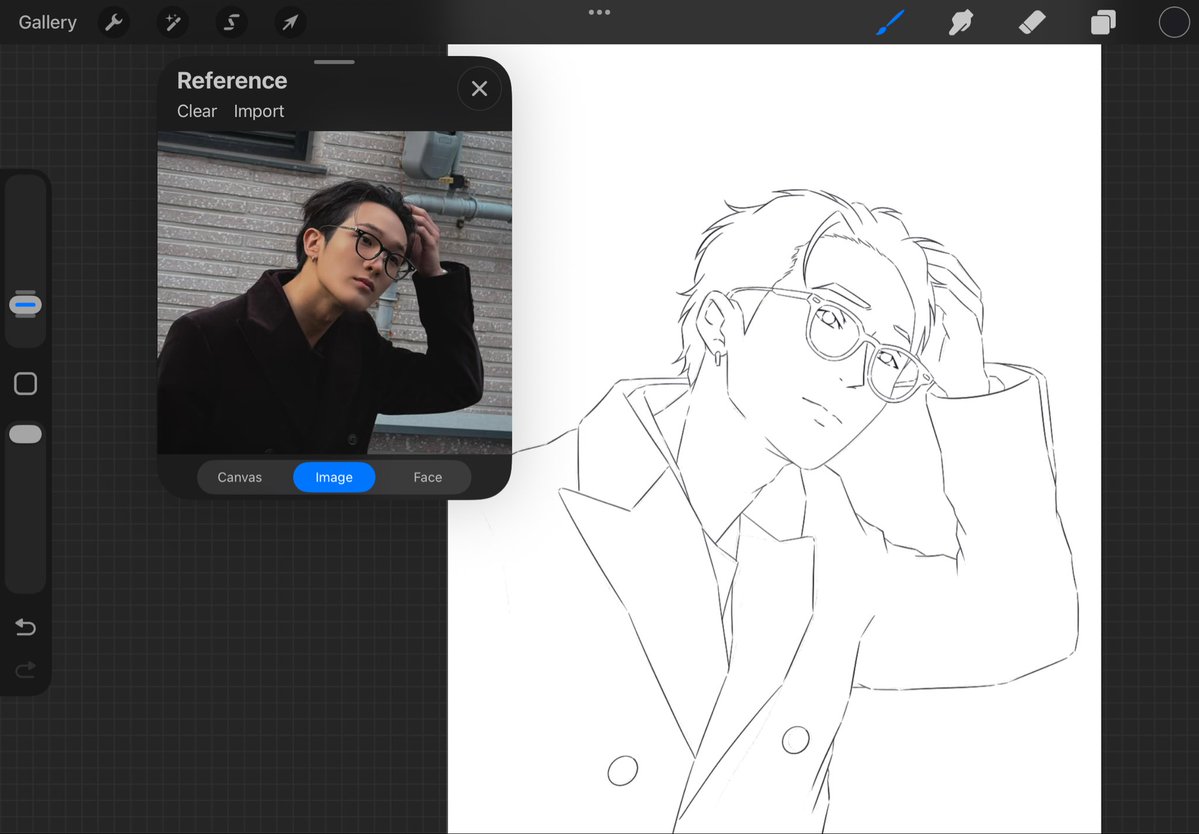Keep Image mode selected in Reference

click(x=334, y=477)
